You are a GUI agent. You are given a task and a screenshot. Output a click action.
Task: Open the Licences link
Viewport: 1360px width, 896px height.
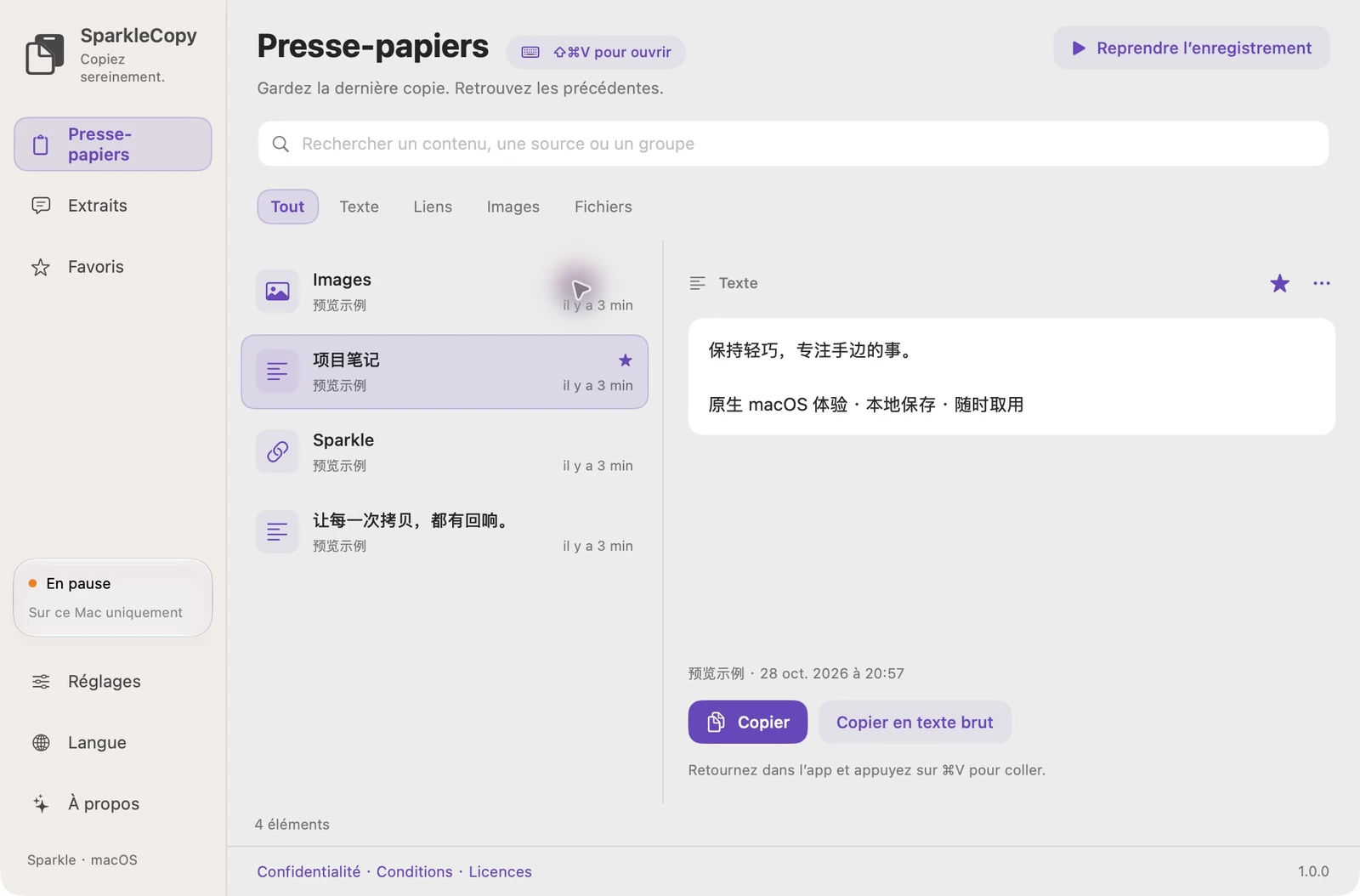[500, 871]
